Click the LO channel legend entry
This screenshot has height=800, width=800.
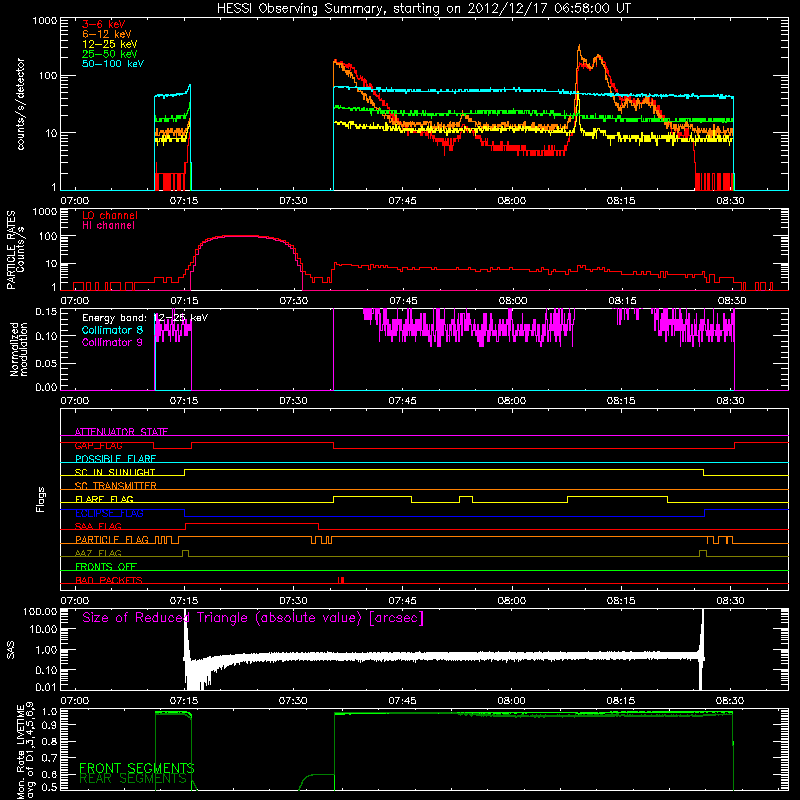[110, 215]
